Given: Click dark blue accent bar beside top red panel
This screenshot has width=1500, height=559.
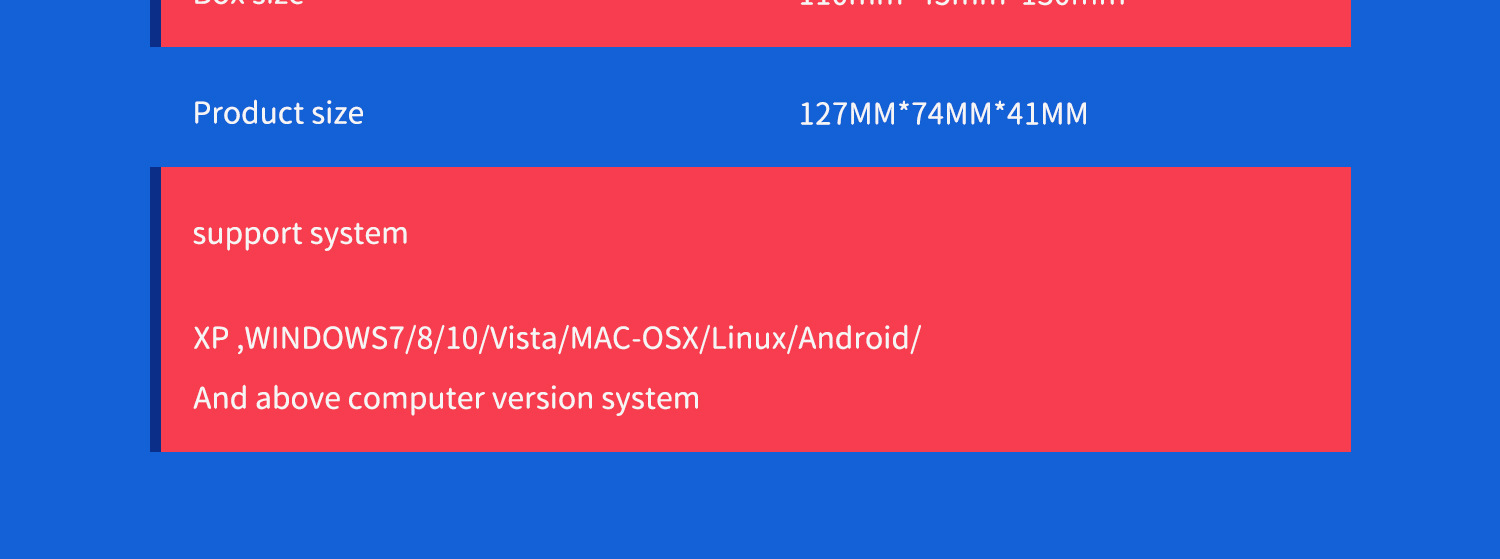Looking at the screenshot, I should click(155, 22).
